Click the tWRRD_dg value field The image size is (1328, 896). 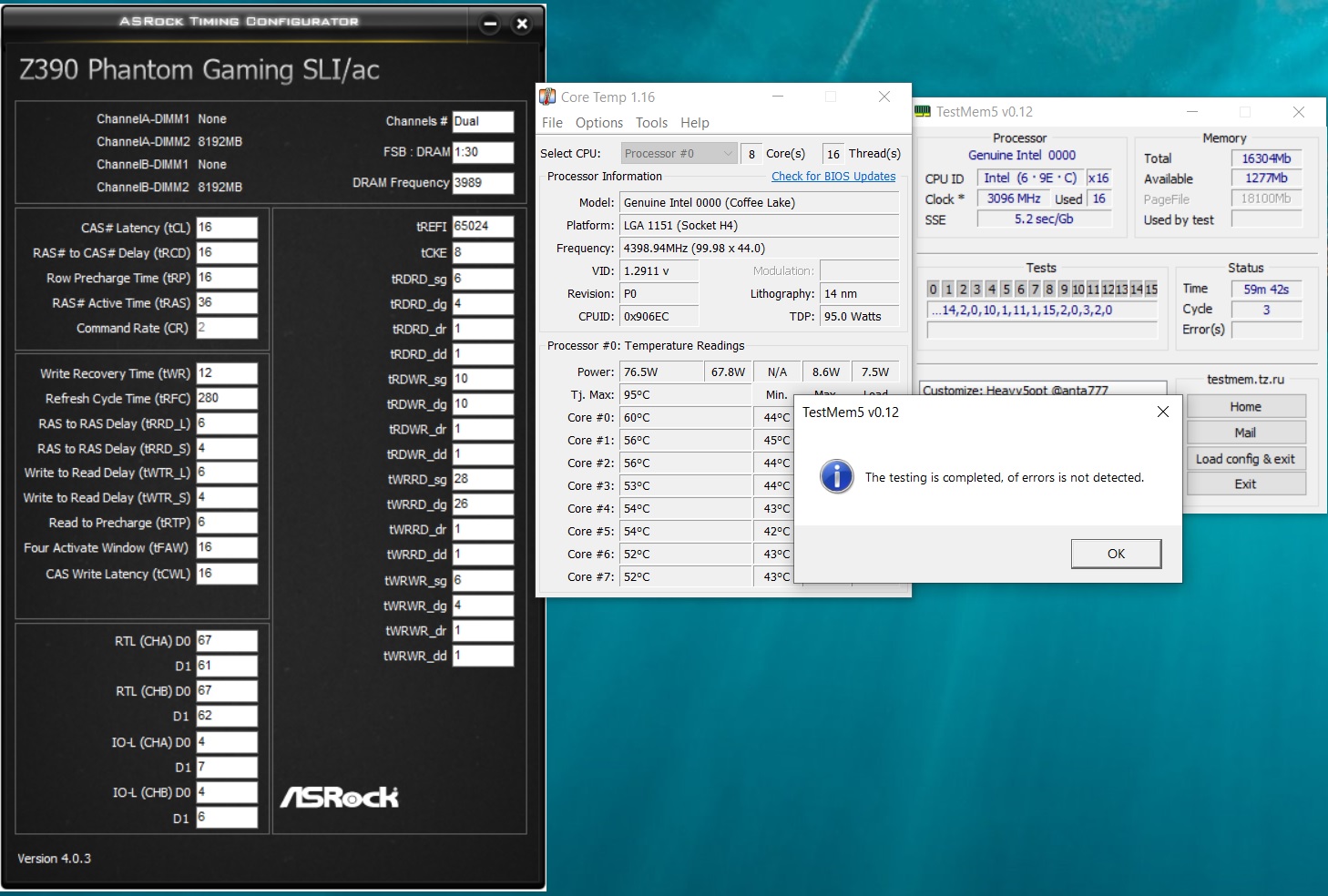pos(483,504)
